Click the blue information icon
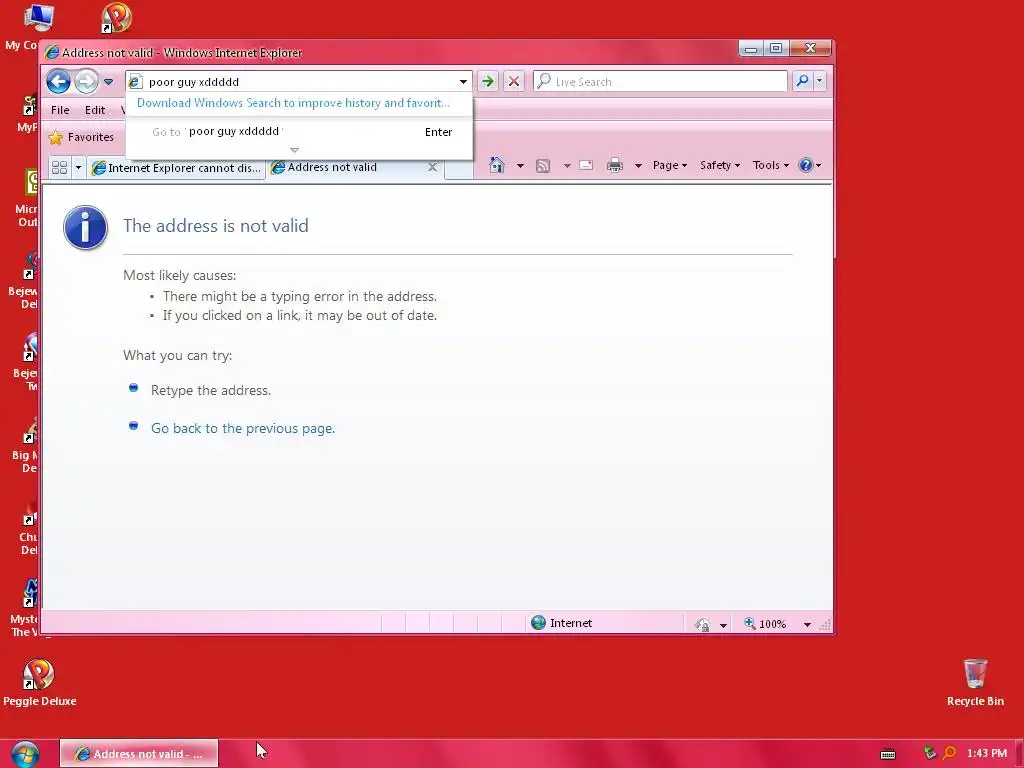 point(86,227)
